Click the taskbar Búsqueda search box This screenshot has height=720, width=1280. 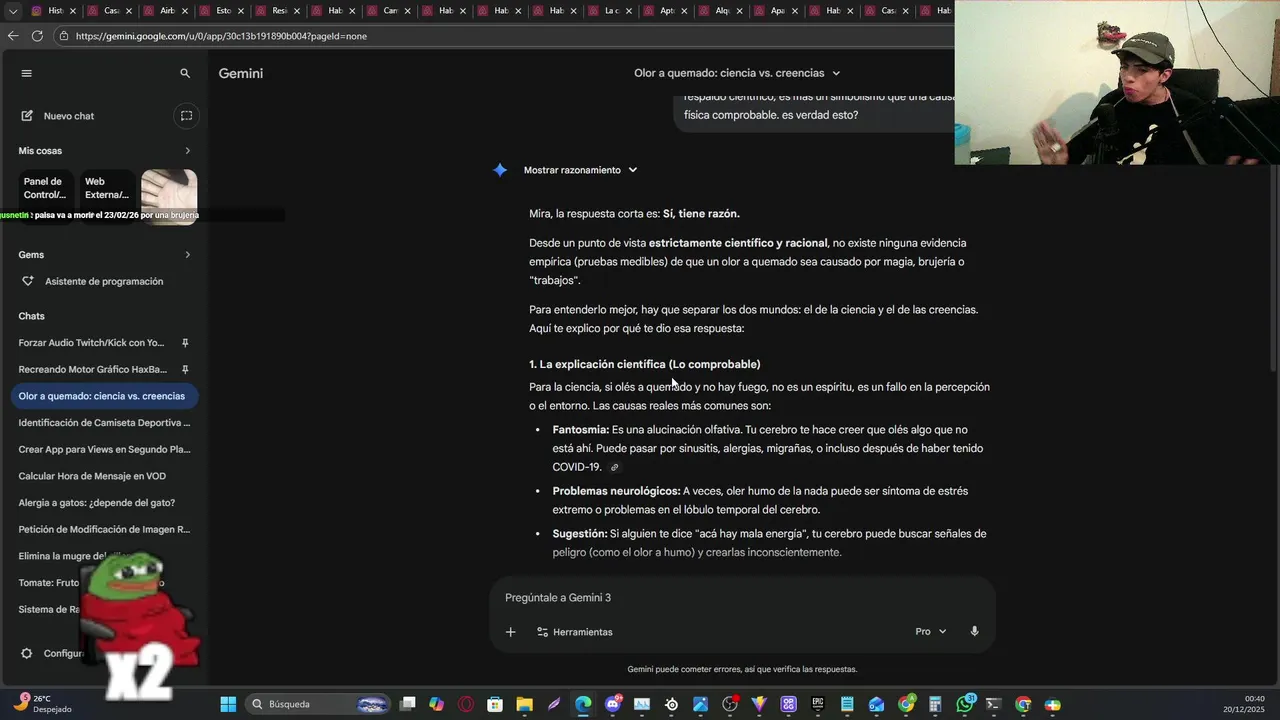(x=317, y=704)
